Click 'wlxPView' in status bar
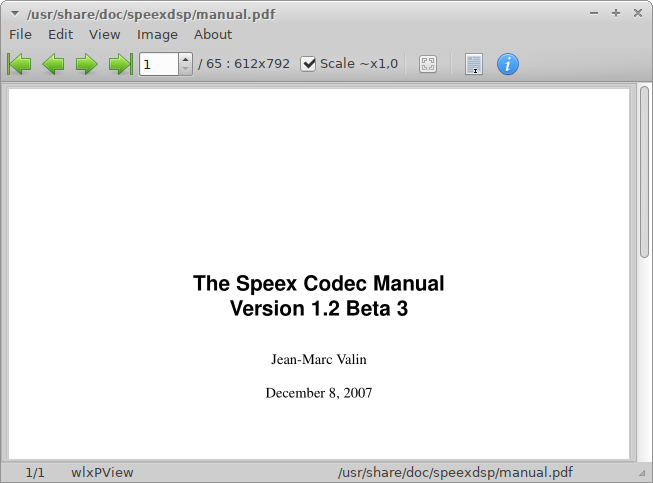Image resolution: width=653 pixels, height=483 pixels. (102, 473)
